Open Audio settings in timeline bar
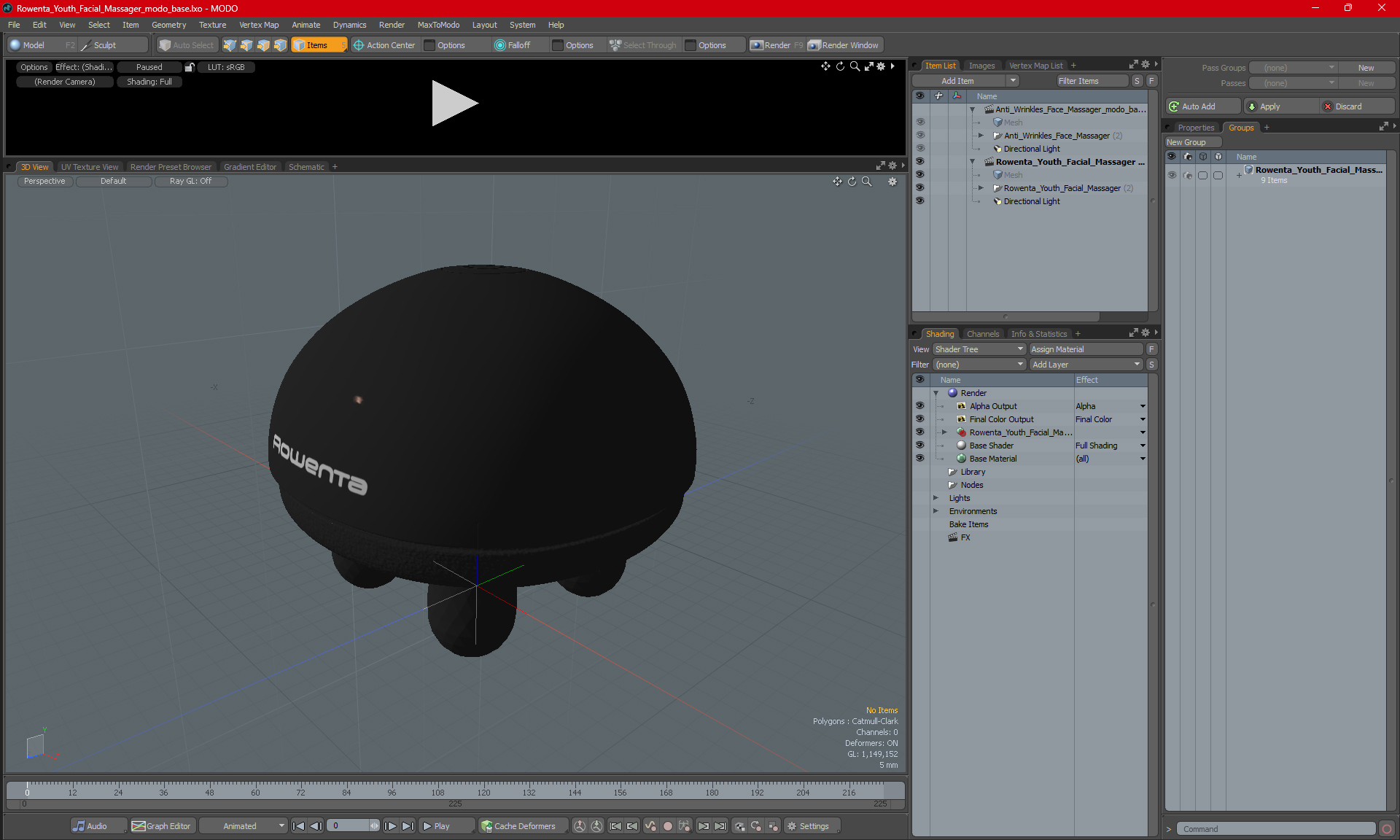Screen dimensions: 1400x840 click(98, 826)
